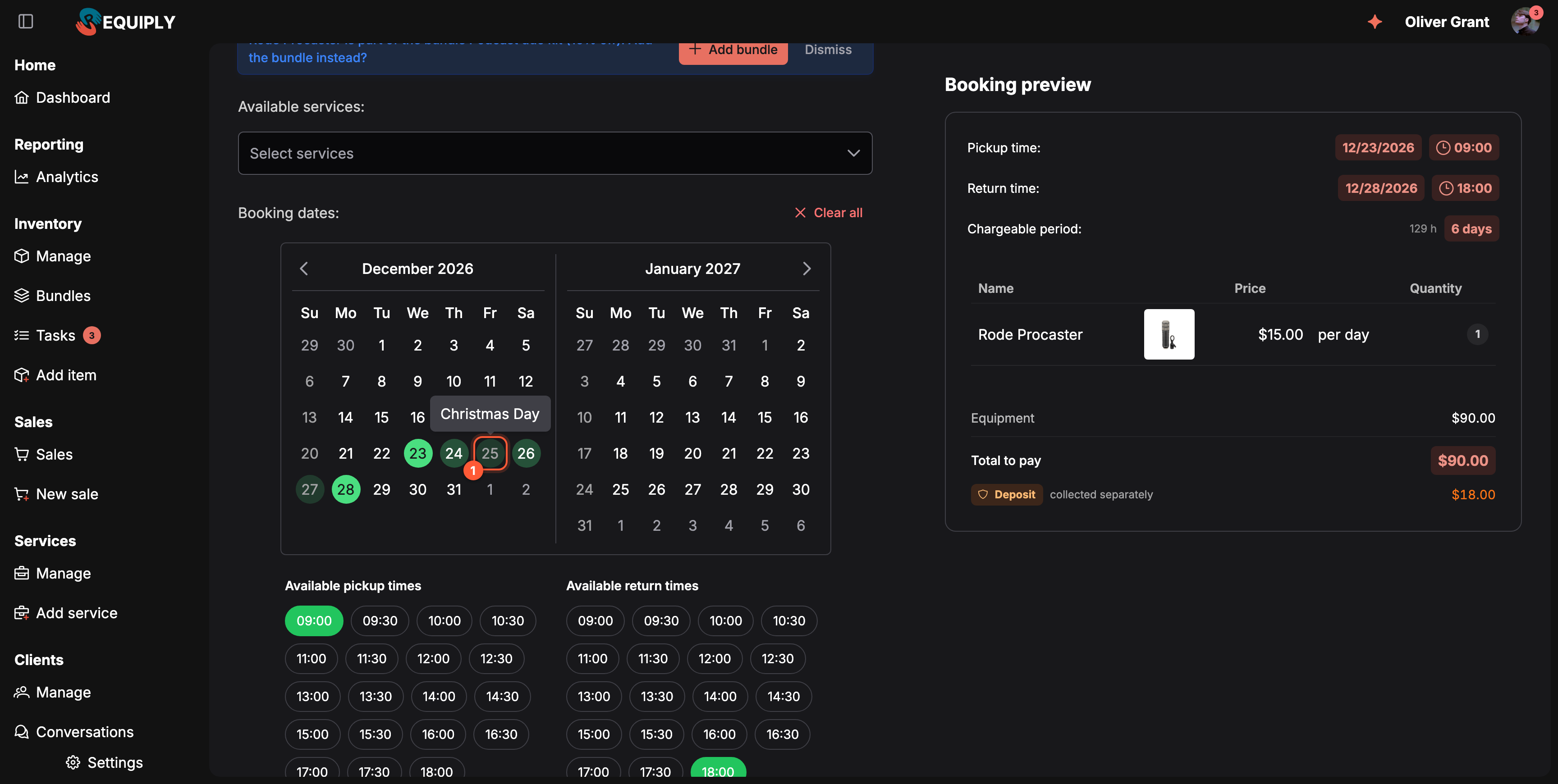This screenshot has height=784, width=1558.
Task: Click the Conversations chat icon
Action: coord(22,731)
